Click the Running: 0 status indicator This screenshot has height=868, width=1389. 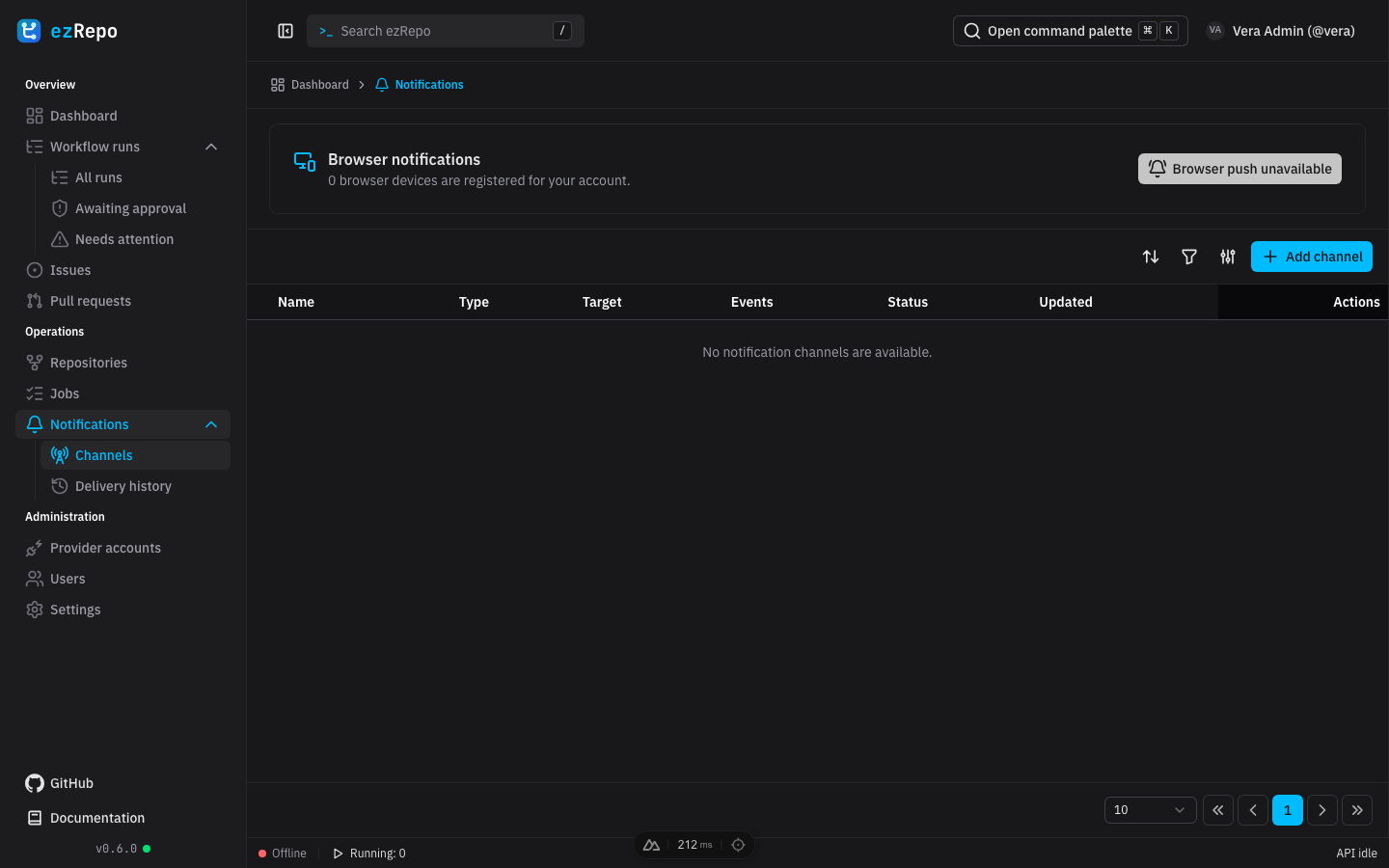[369, 854]
